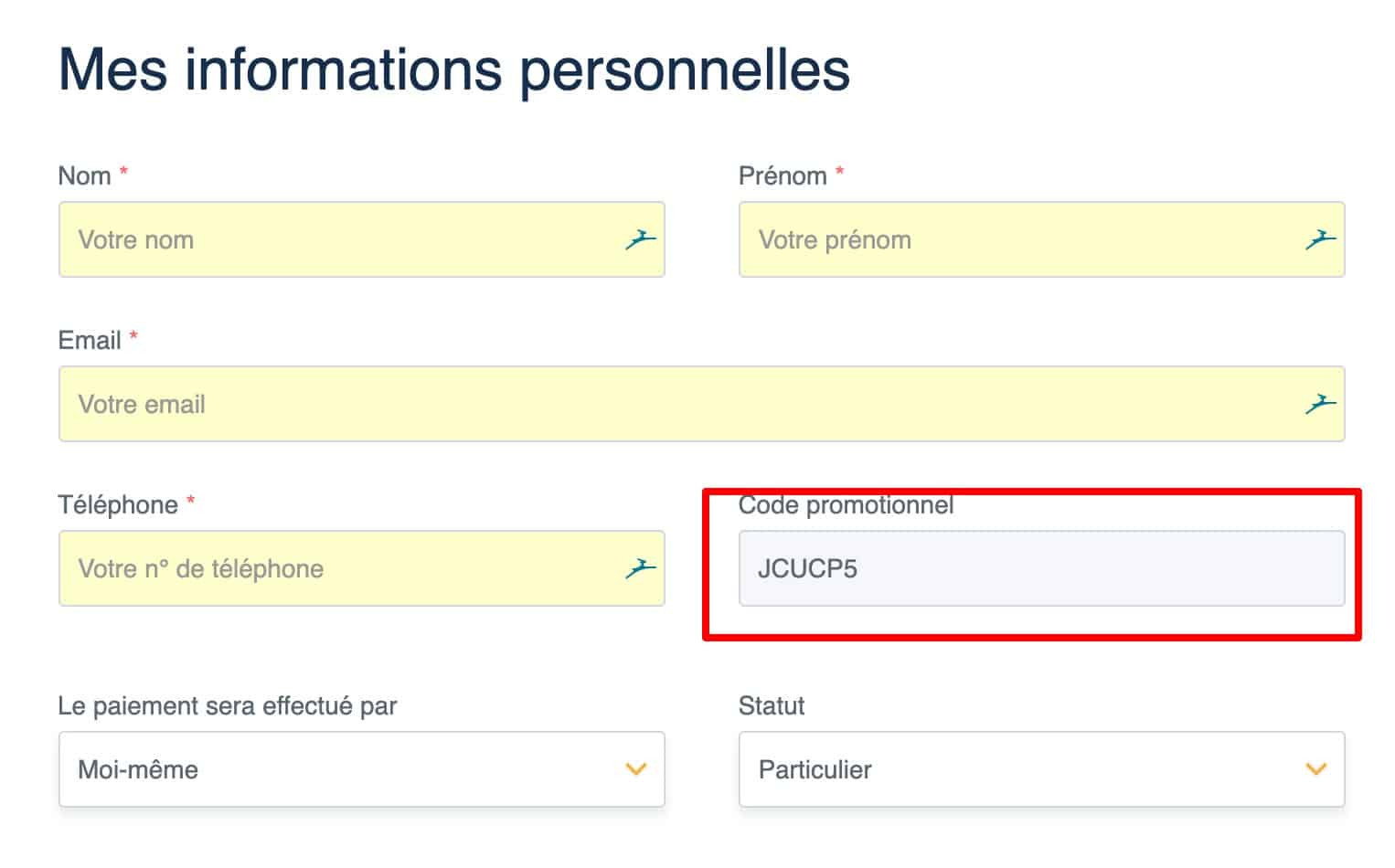Click the autofill icon in the Nom field
This screenshot has height=868, width=1395.
[x=641, y=239]
